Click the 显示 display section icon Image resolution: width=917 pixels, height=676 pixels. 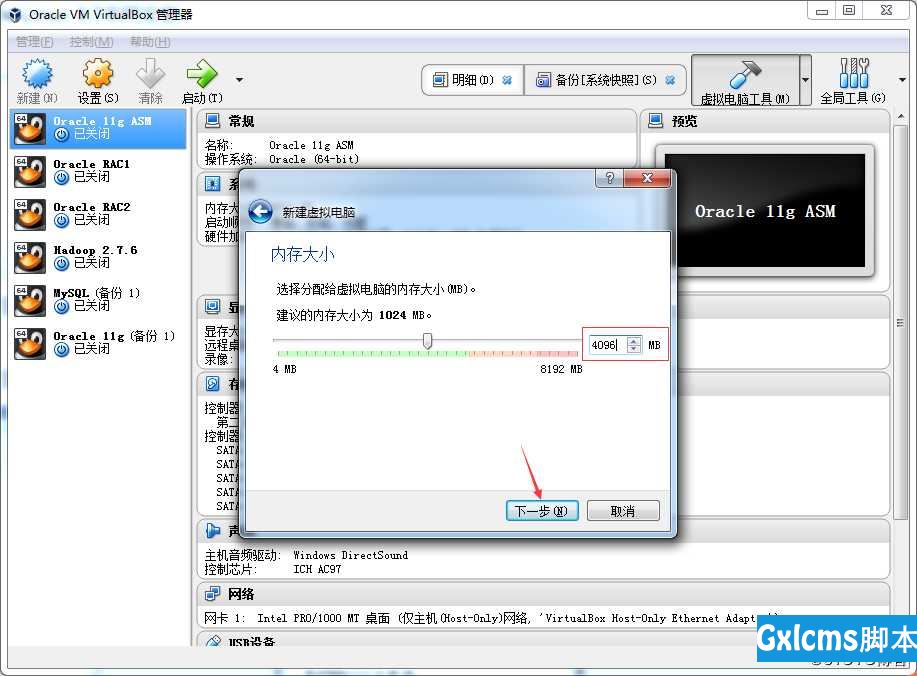point(212,306)
